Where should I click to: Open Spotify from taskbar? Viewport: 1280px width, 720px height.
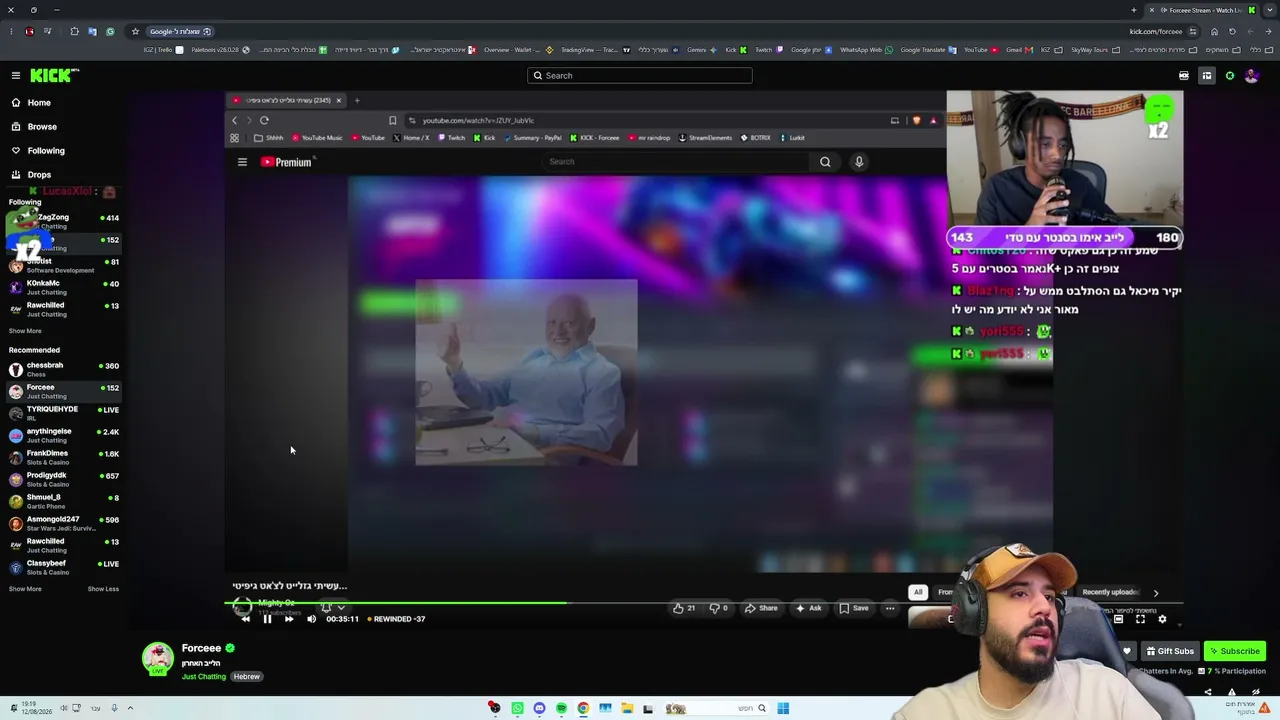[x=561, y=709]
